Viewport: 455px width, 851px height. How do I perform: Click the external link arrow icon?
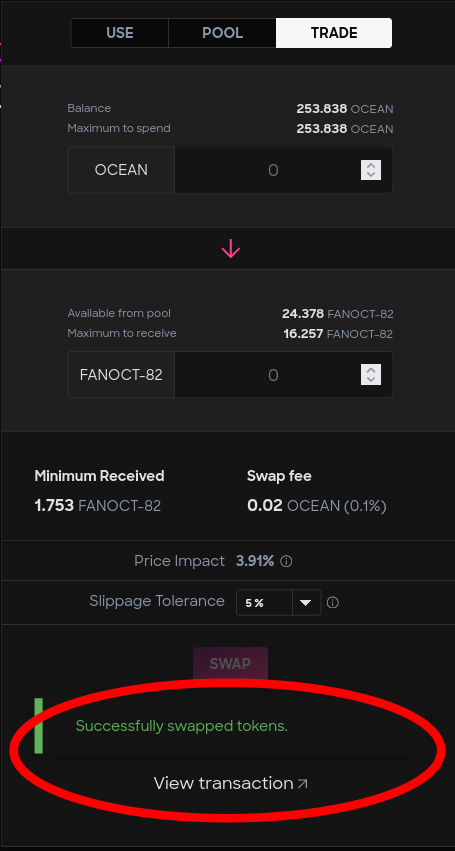coord(302,783)
